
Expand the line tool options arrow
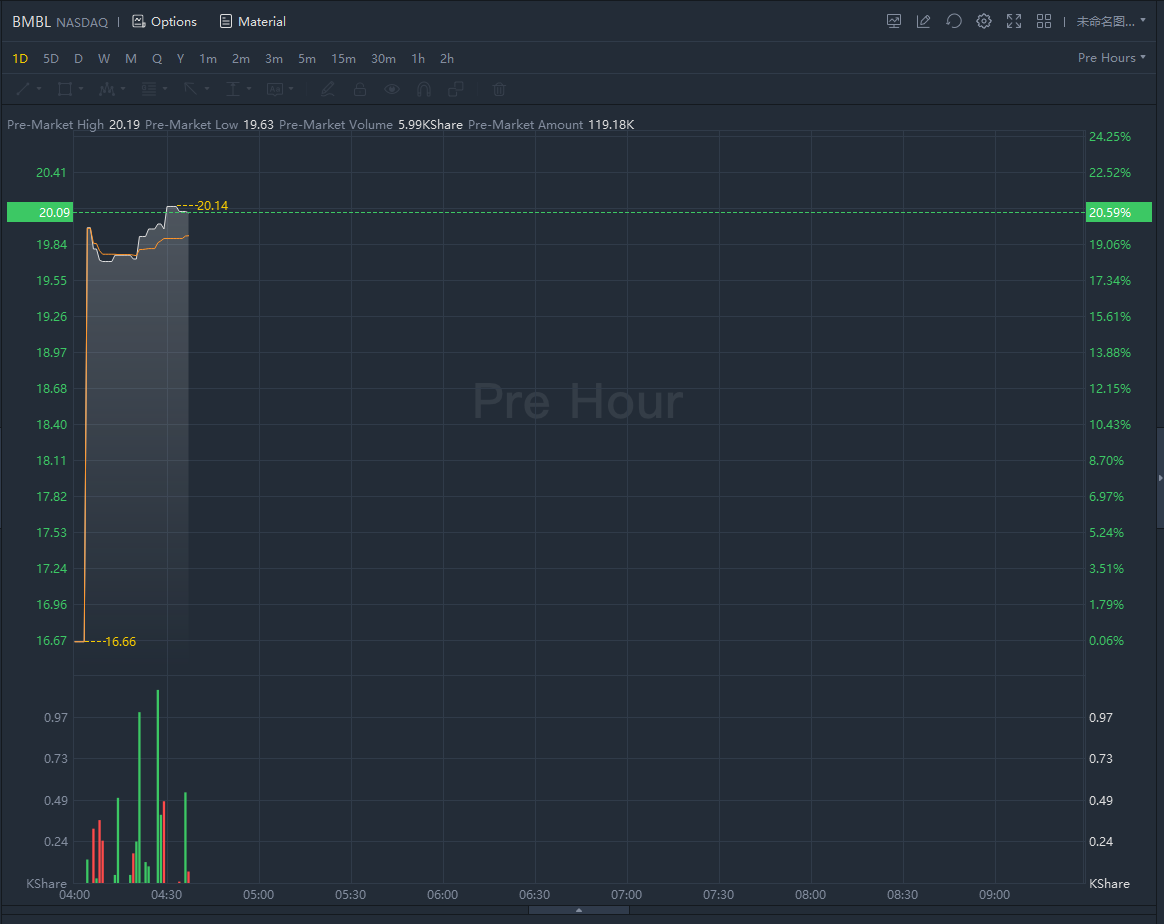(x=39, y=89)
